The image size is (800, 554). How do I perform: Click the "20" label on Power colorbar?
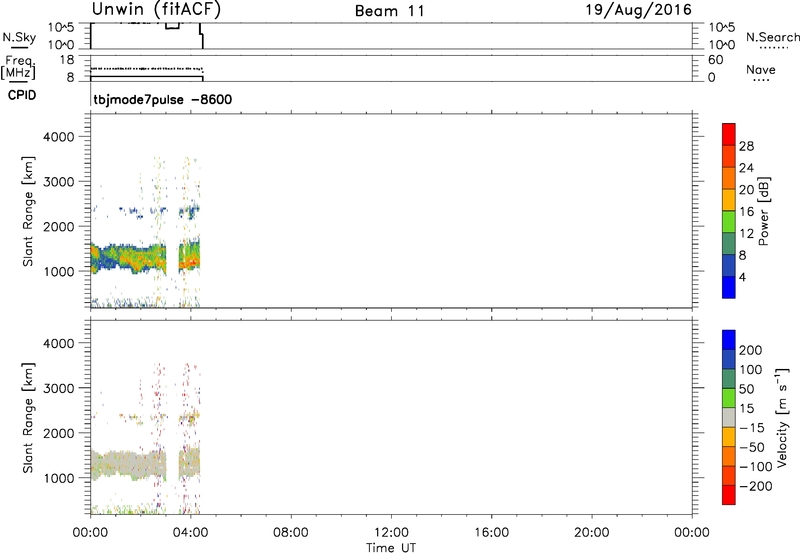coord(746,190)
